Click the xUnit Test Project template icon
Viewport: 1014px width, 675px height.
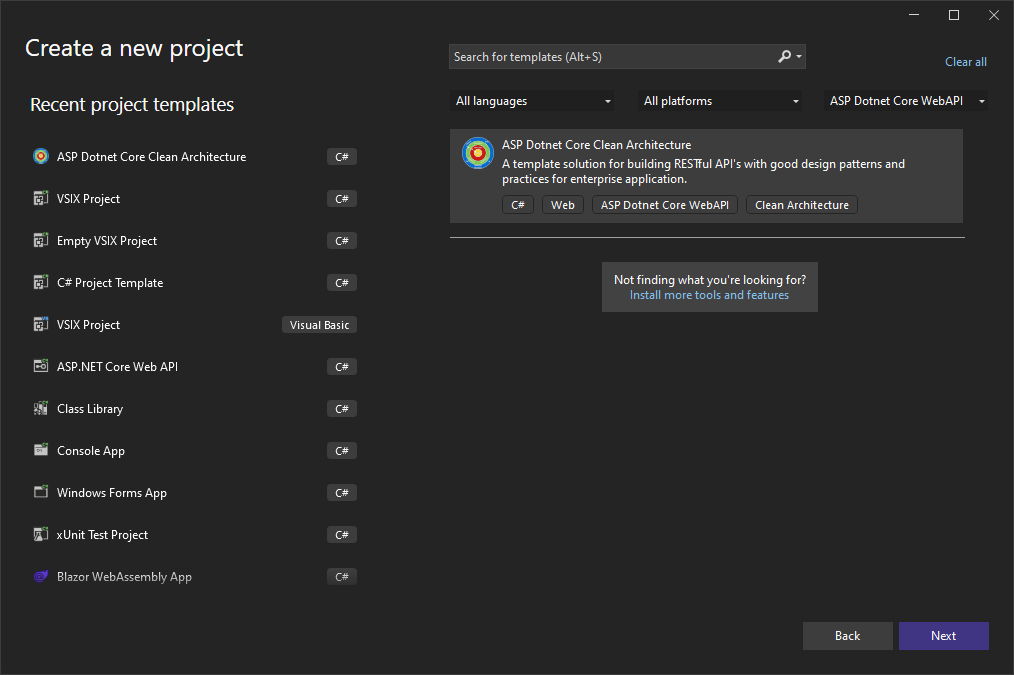tap(40, 534)
